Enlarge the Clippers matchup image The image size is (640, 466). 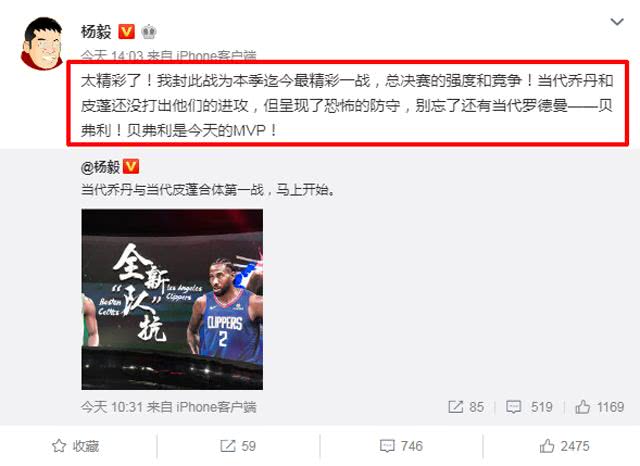(172, 299)
